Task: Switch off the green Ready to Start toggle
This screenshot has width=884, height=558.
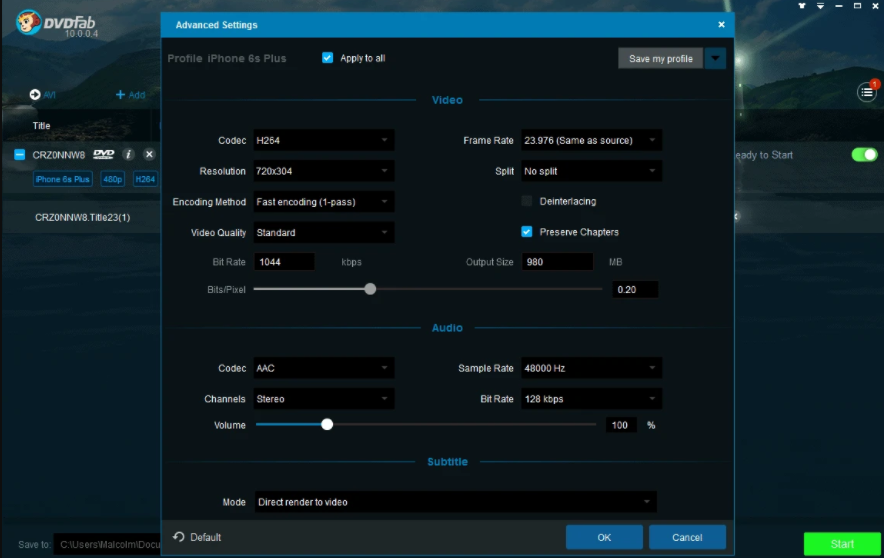Action: pyautogui.click(x=864, y=155)
